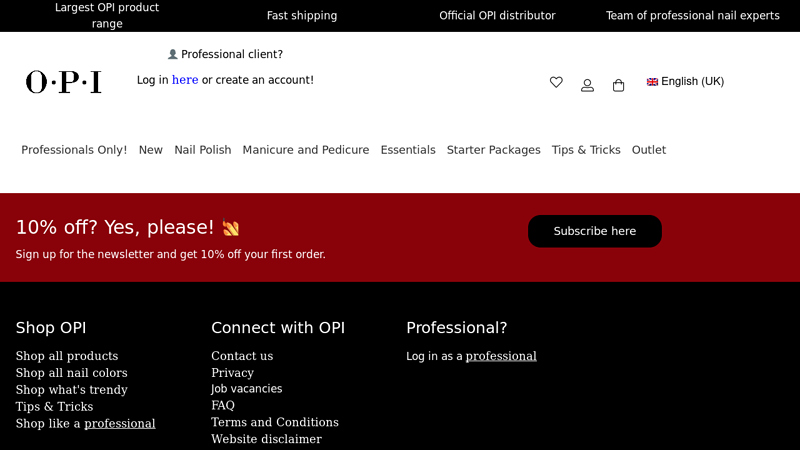Click 'Largest OPI product range' banner text
The image size is (800, 450).
click(107, 16)
